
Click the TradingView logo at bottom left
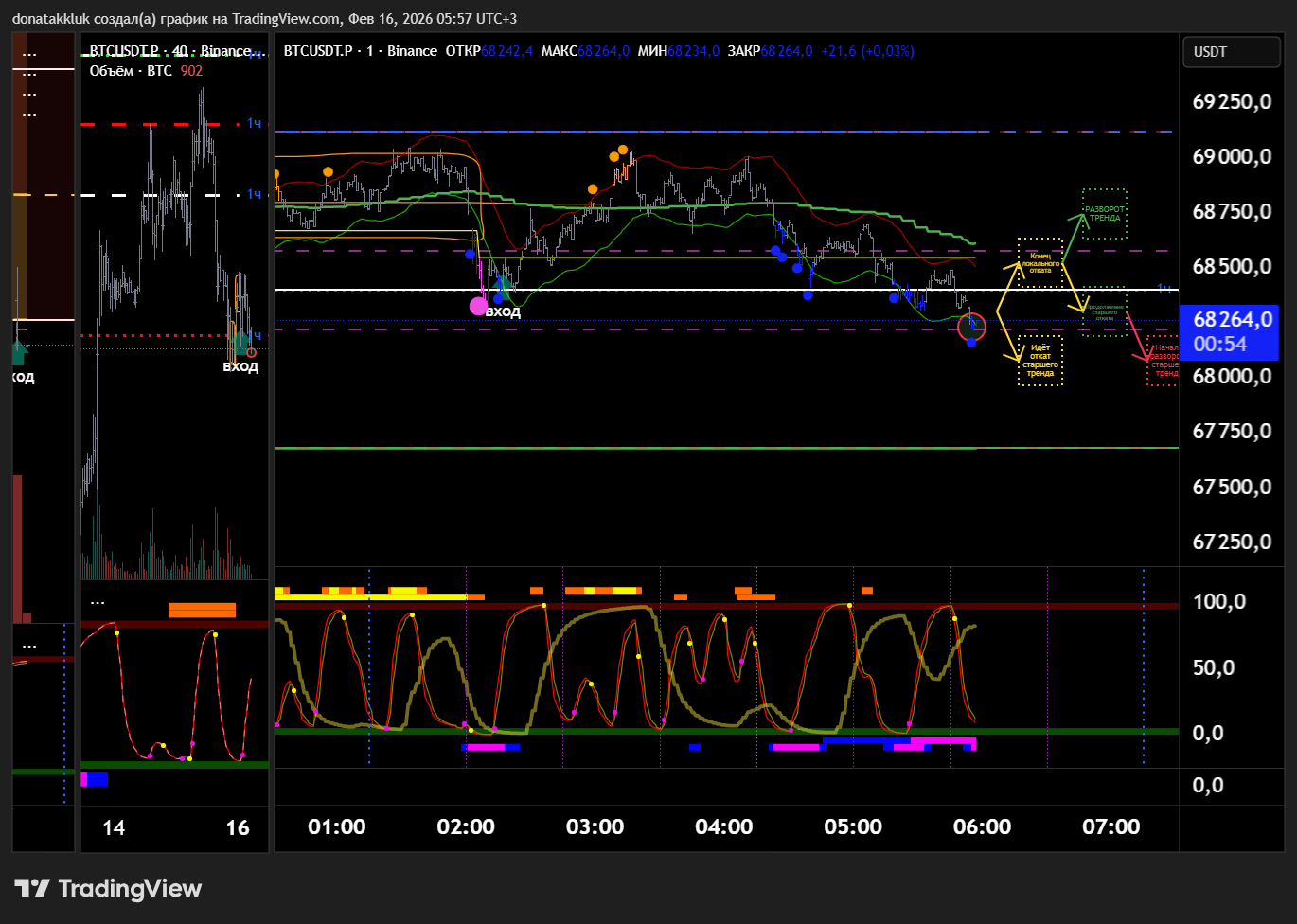pos(108,889)
